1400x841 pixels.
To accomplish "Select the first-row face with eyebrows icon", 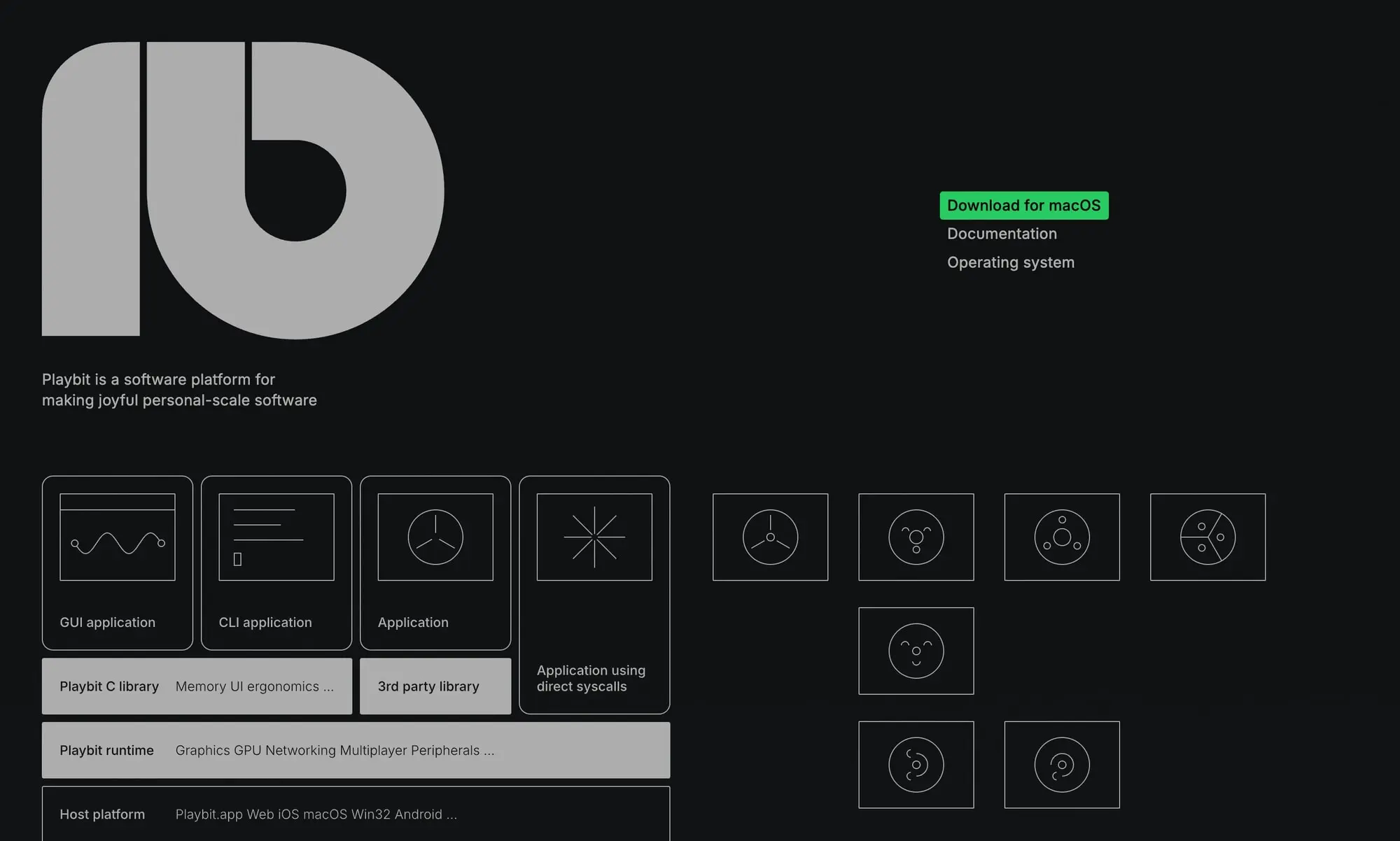I will [x=916, y=537].
